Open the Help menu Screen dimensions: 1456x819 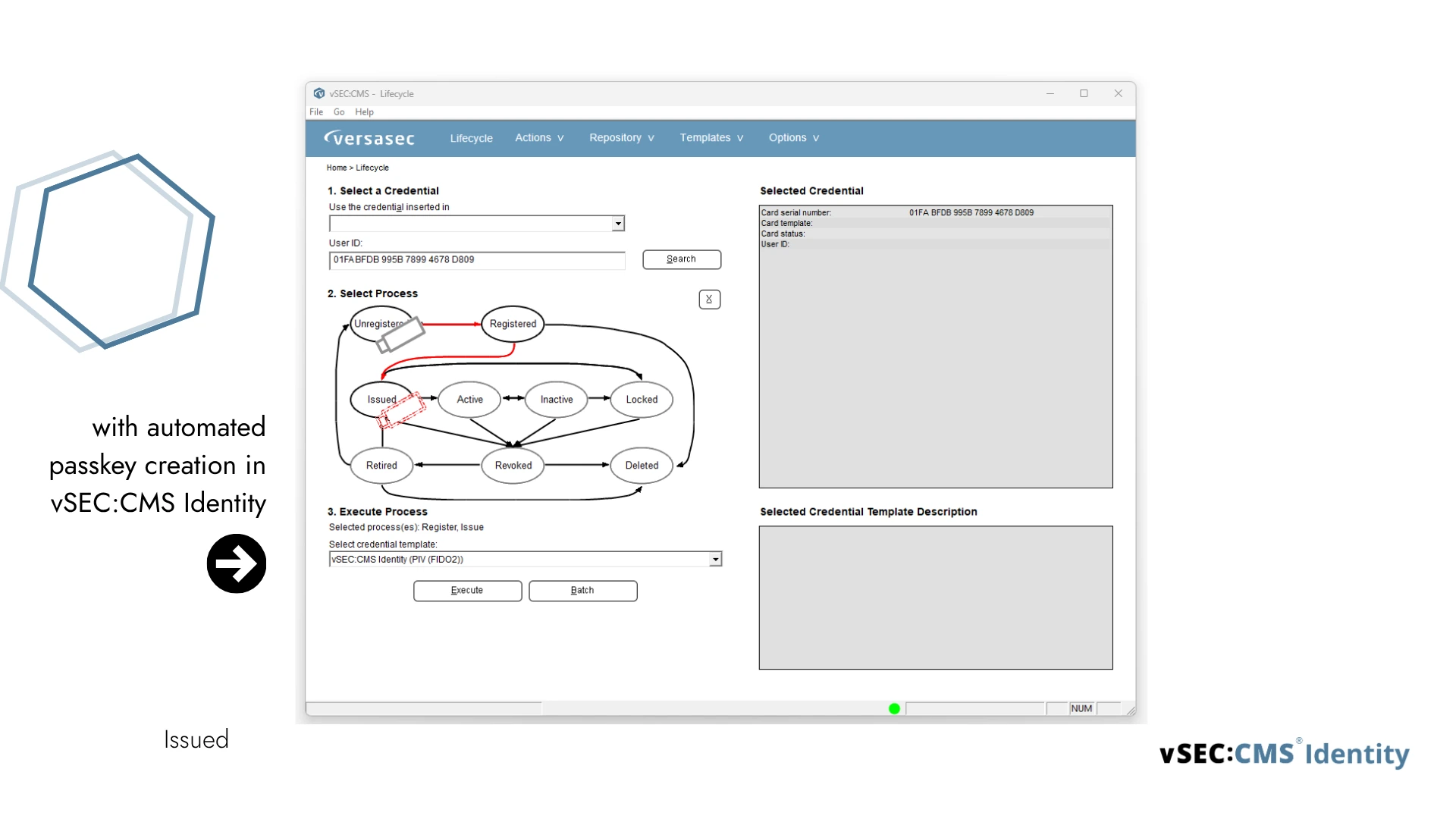click(364, 112)
